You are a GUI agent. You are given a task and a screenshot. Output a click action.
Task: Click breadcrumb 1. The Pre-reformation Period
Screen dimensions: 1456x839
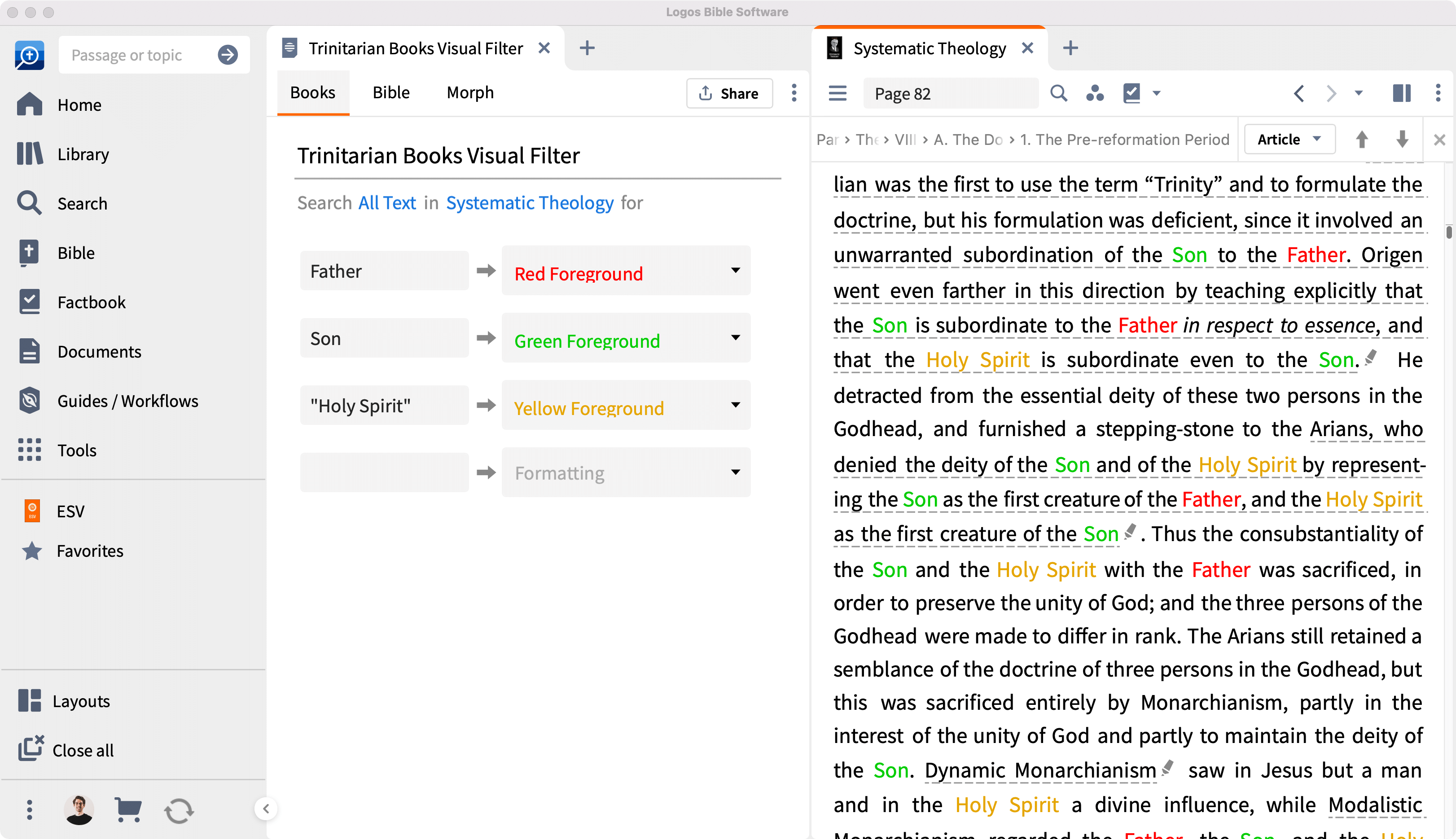[1124, 140]
